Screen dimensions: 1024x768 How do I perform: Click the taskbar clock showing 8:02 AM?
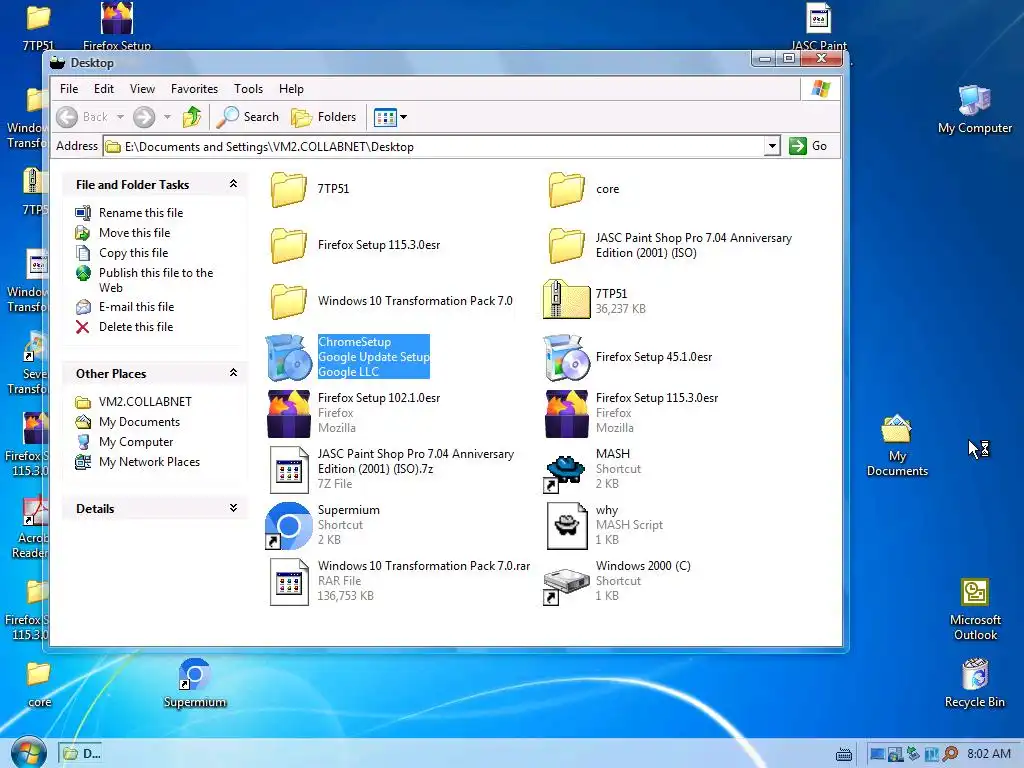[988, 754]
